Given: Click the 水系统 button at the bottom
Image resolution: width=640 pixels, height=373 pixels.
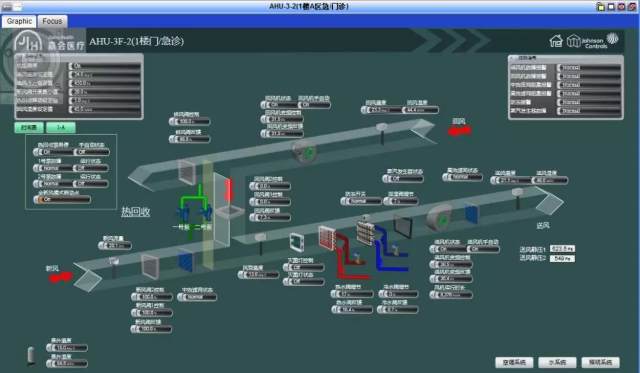Looking at the screenshot, I should point(557,362).
